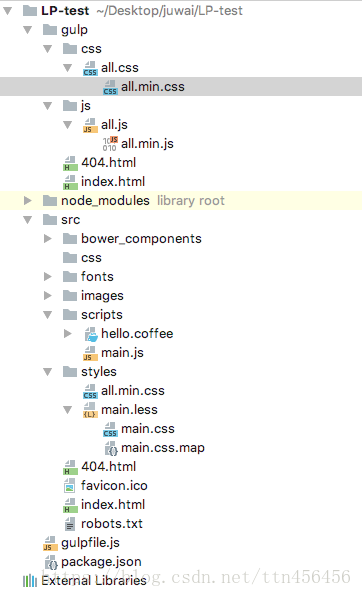
Task: Click the bower_components folder icon
Action: [70, 239]
